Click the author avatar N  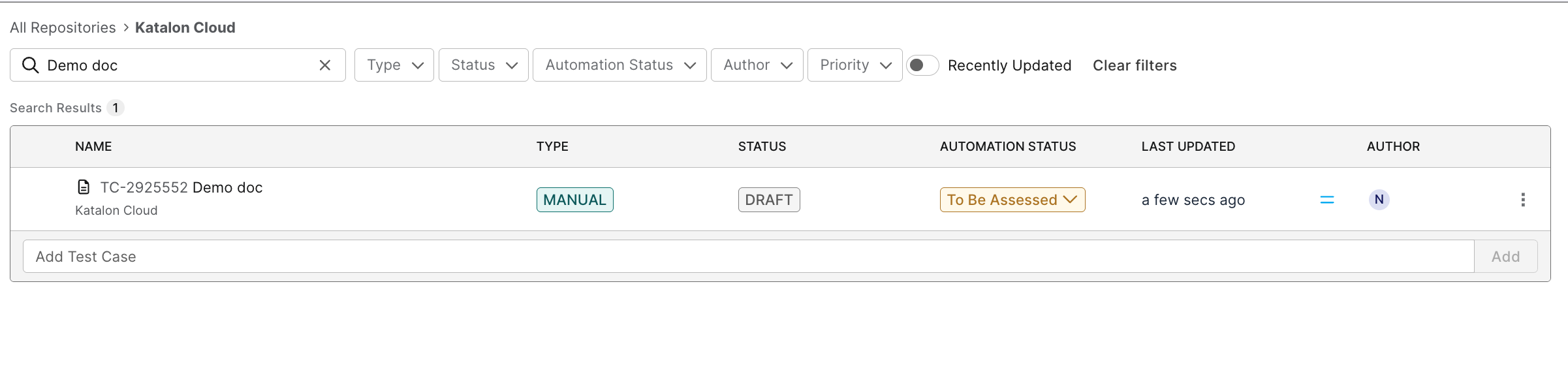1379,200
